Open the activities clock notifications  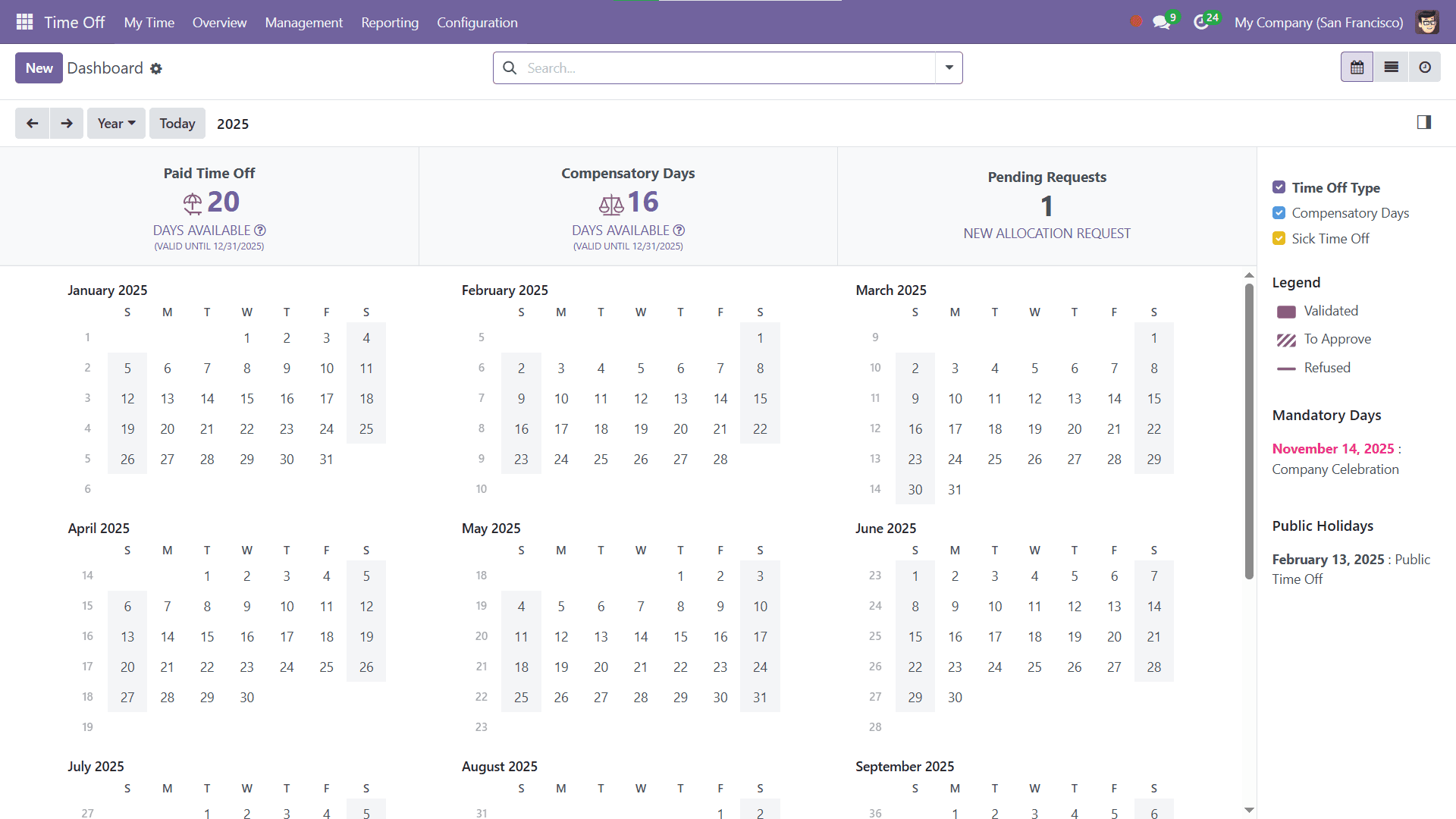[x=1202, y=22]
